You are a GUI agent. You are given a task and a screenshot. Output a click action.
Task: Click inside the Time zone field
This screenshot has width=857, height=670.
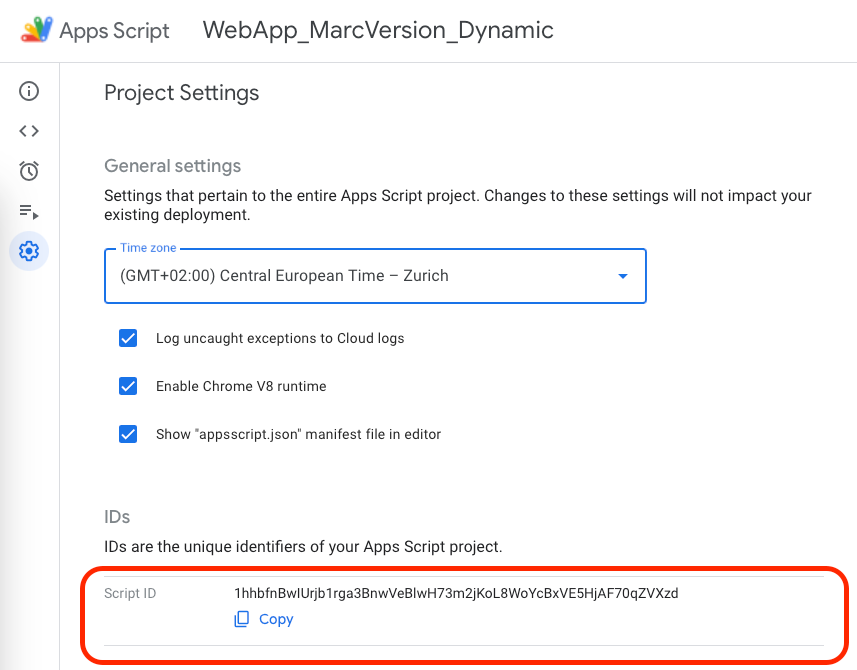click(300, 276)
